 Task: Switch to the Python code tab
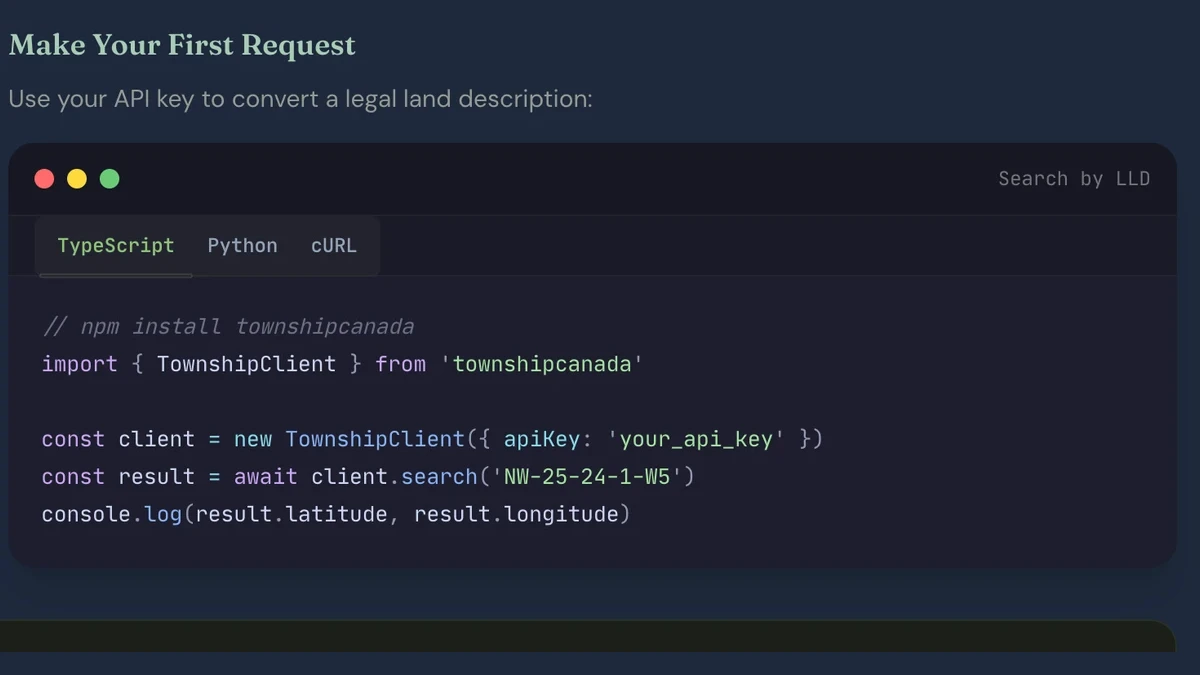(x=242, y=246)
